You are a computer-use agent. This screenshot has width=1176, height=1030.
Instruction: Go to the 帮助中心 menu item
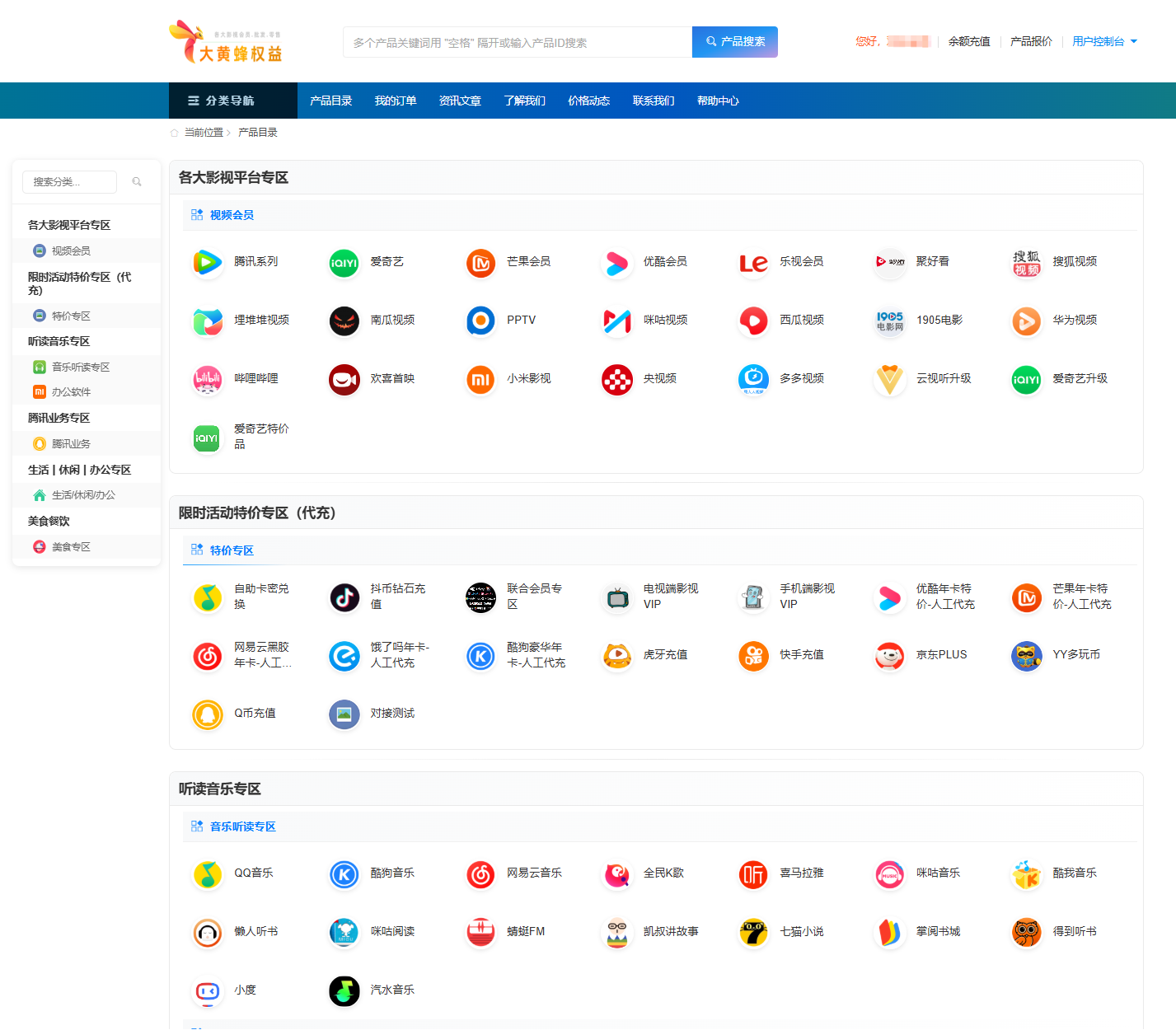718,101
